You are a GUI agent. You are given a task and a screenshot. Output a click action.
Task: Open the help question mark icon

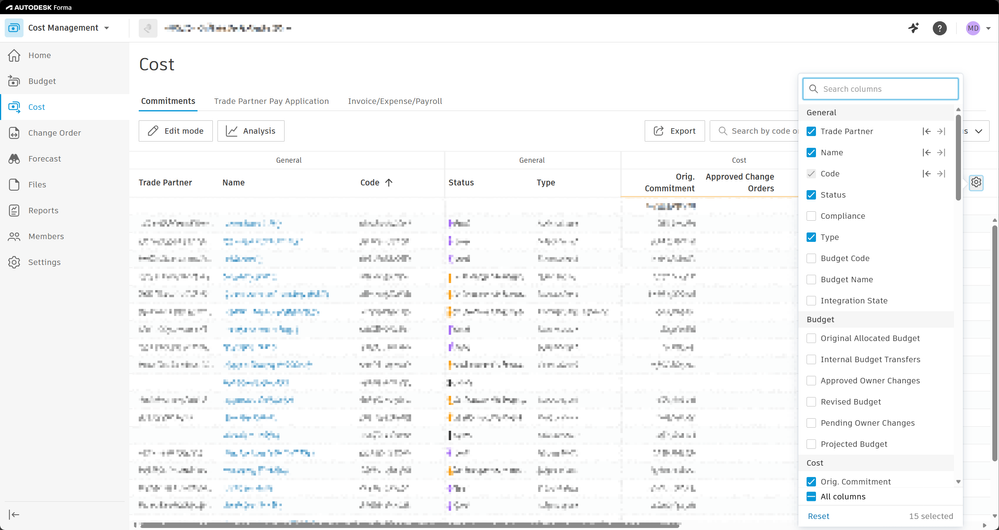[x=940, y=28]
